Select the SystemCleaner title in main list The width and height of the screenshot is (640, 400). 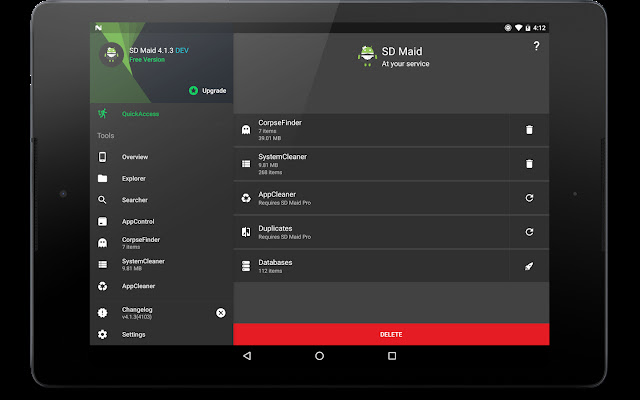[282, 156]
